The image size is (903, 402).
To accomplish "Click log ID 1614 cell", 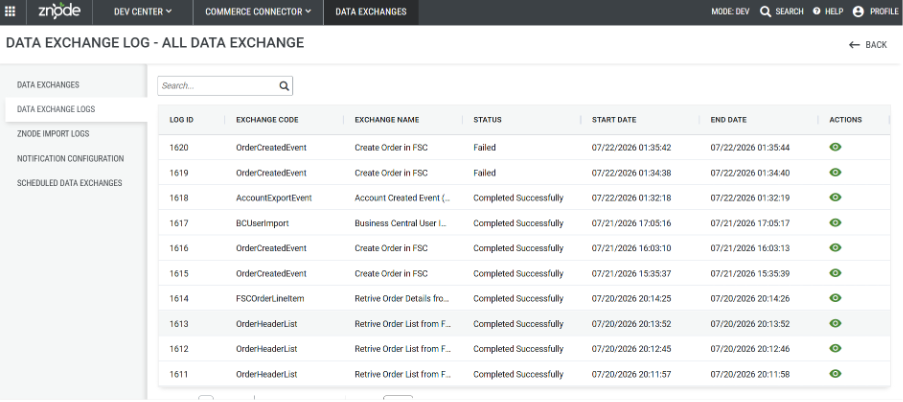I will (179, 298).
